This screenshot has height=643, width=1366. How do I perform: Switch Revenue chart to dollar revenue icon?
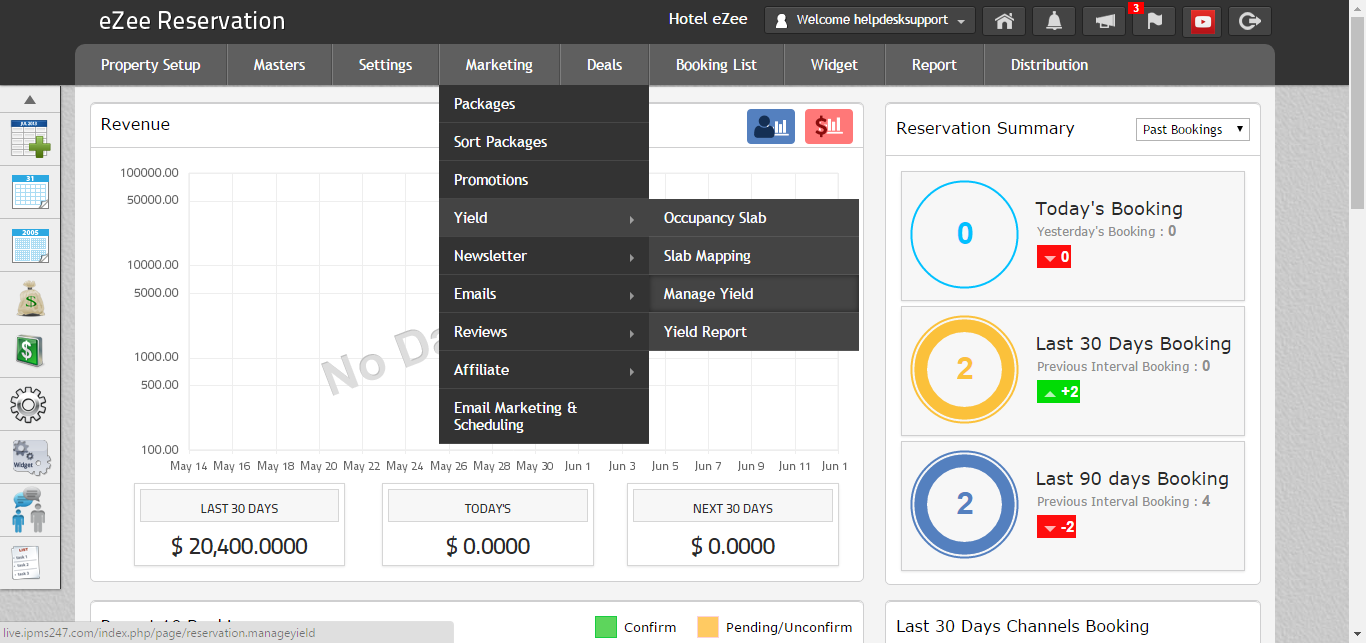coord(829,126)
